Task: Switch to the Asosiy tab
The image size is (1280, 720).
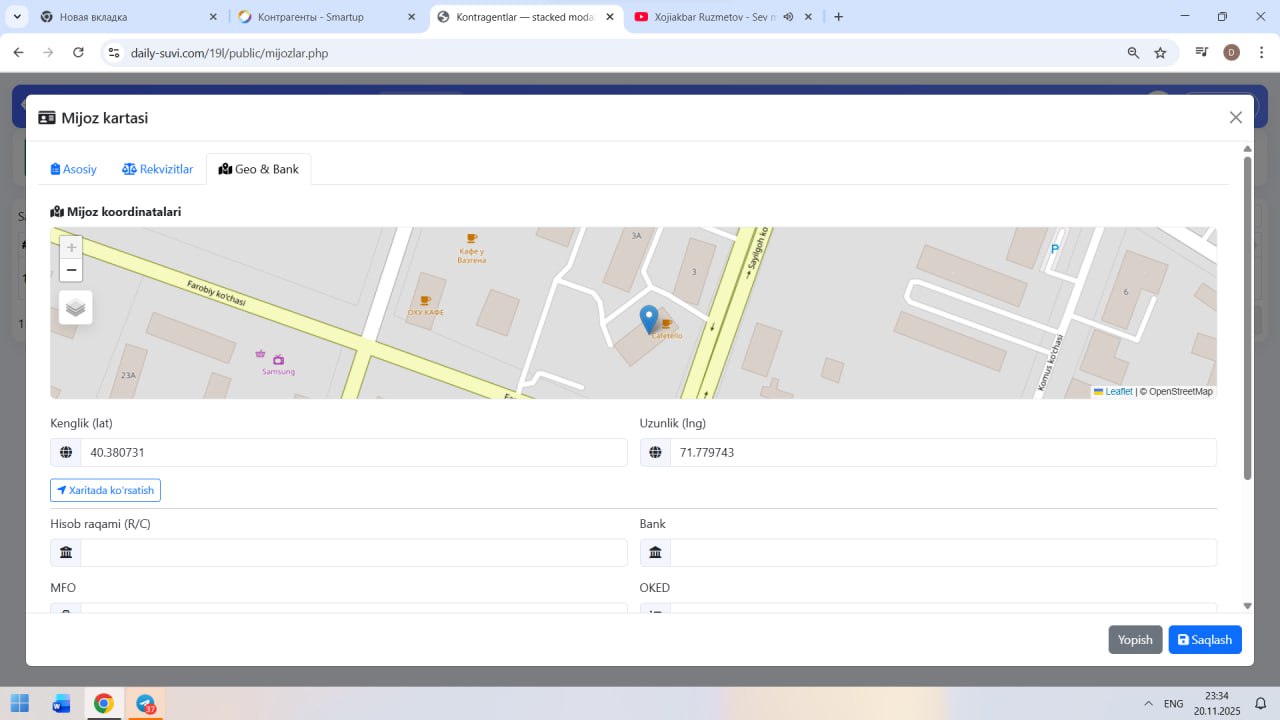Action: tap(74, 169)
